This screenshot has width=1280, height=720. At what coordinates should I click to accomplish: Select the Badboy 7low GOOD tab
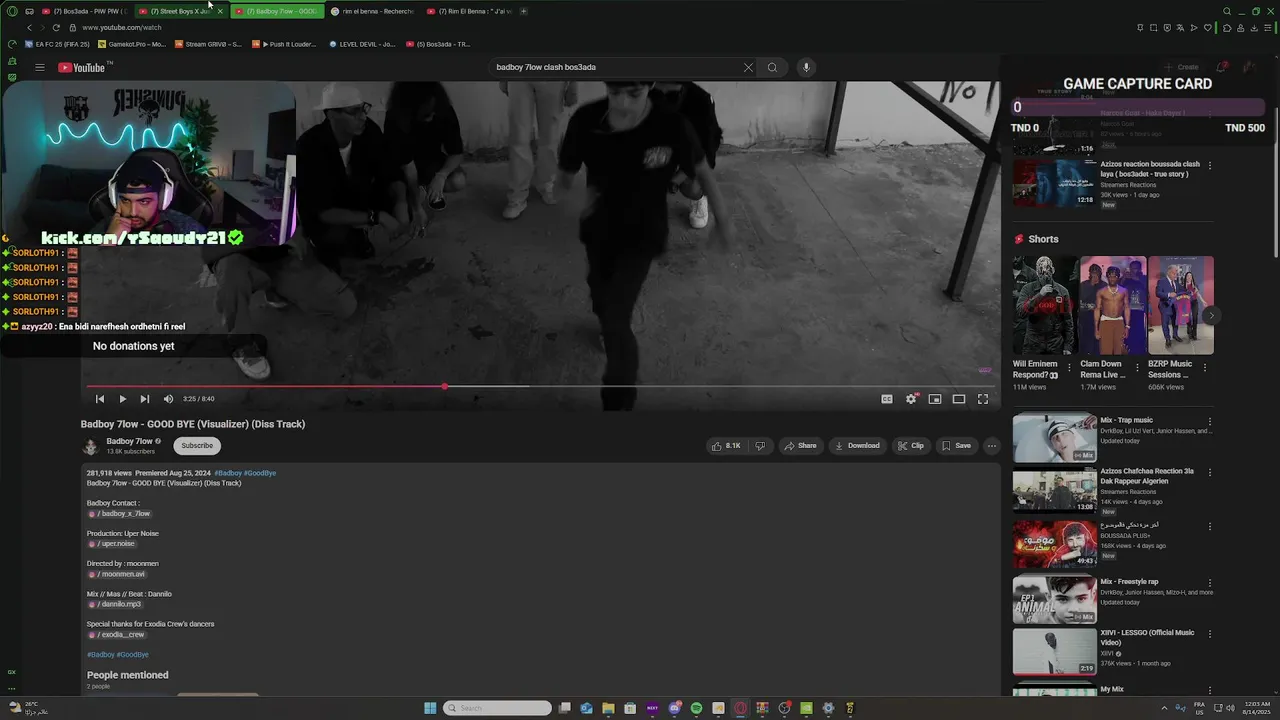pos(277,11)
